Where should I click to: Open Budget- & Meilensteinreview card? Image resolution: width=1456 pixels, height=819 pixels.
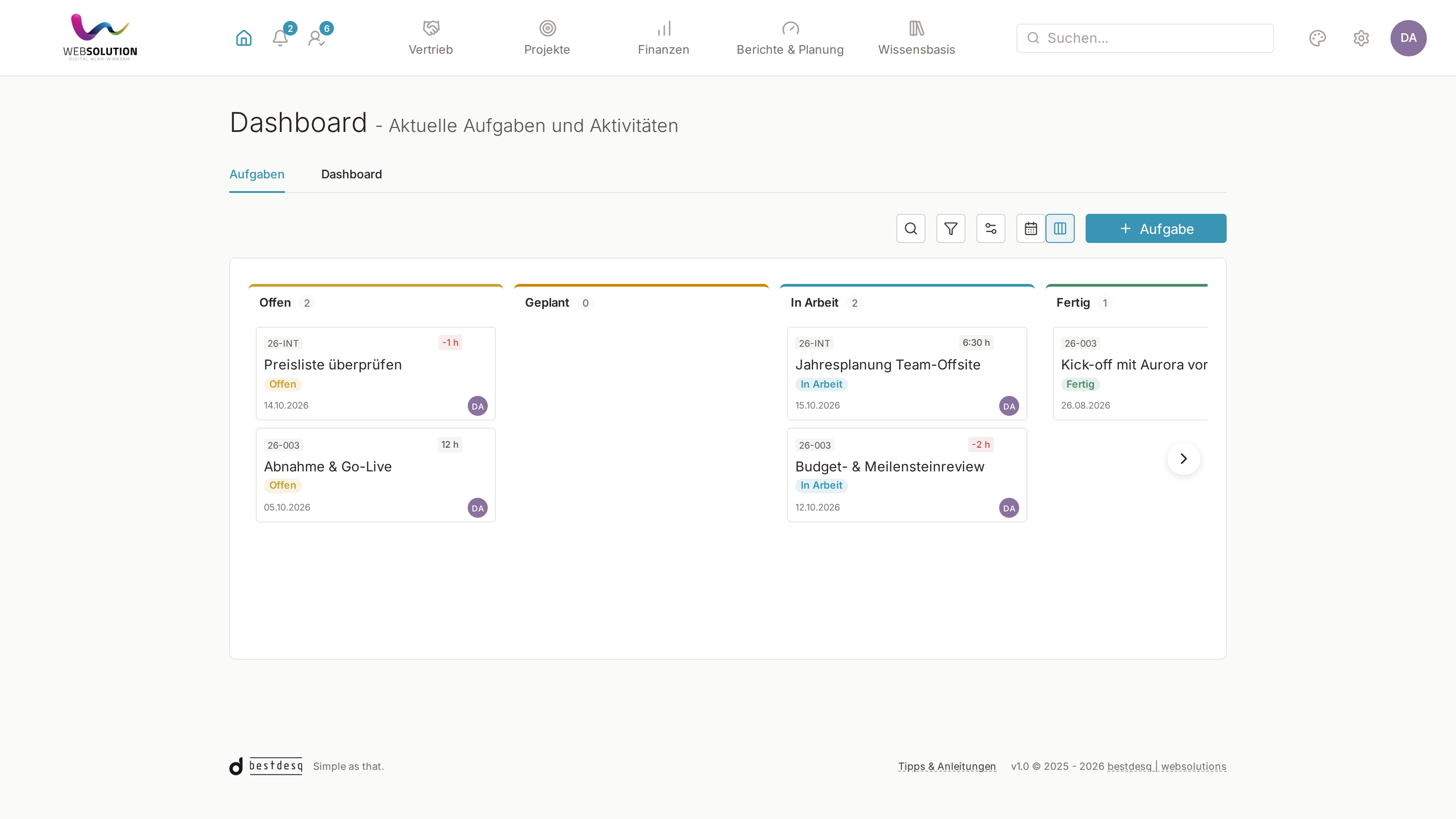[x=907, y=475]
